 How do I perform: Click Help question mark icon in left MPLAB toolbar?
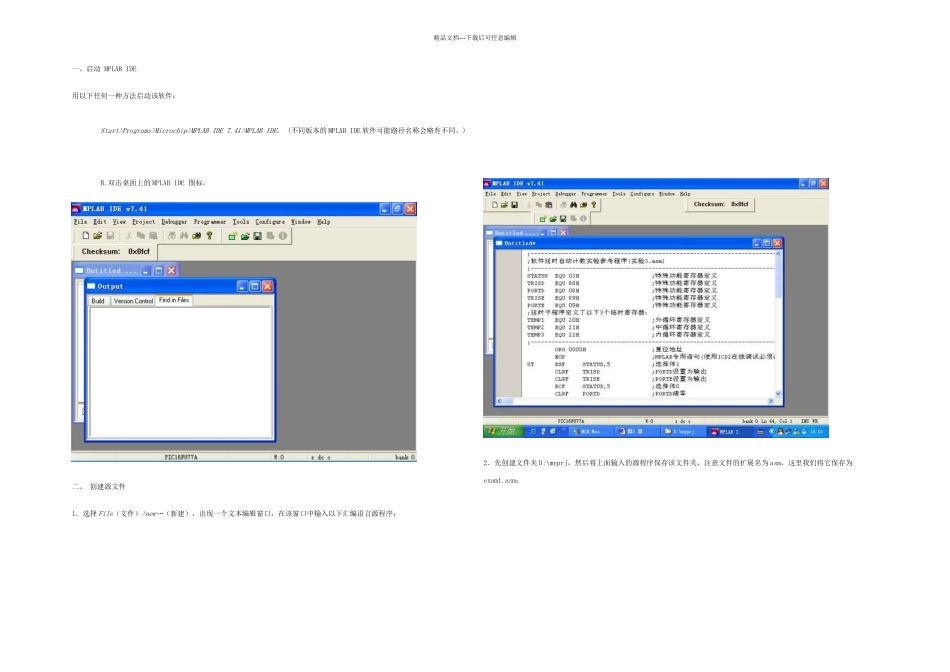(209, 236)
